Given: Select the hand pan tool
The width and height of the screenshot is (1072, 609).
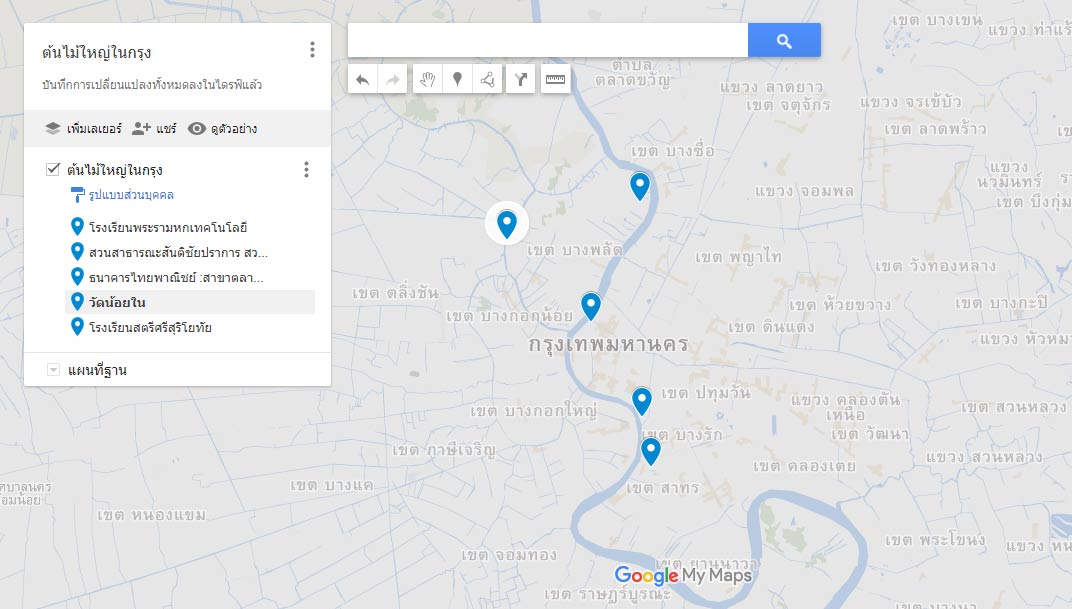Looking at the screenshot, I should pos(427,80).
